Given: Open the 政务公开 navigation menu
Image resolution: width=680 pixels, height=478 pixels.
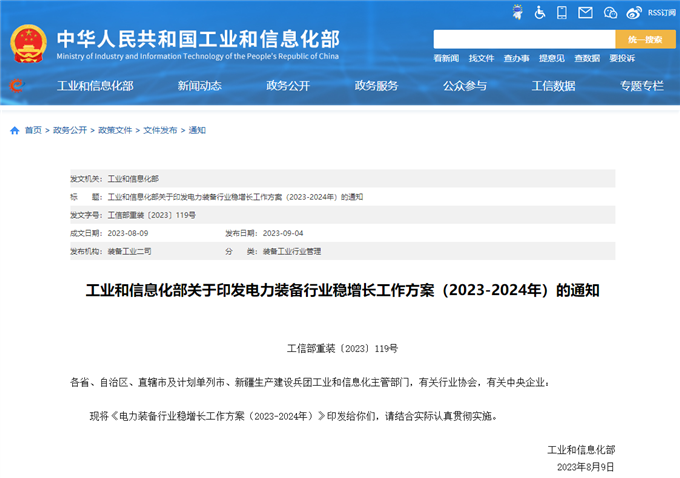Looking at the screenshot, I should click(288, 86).
